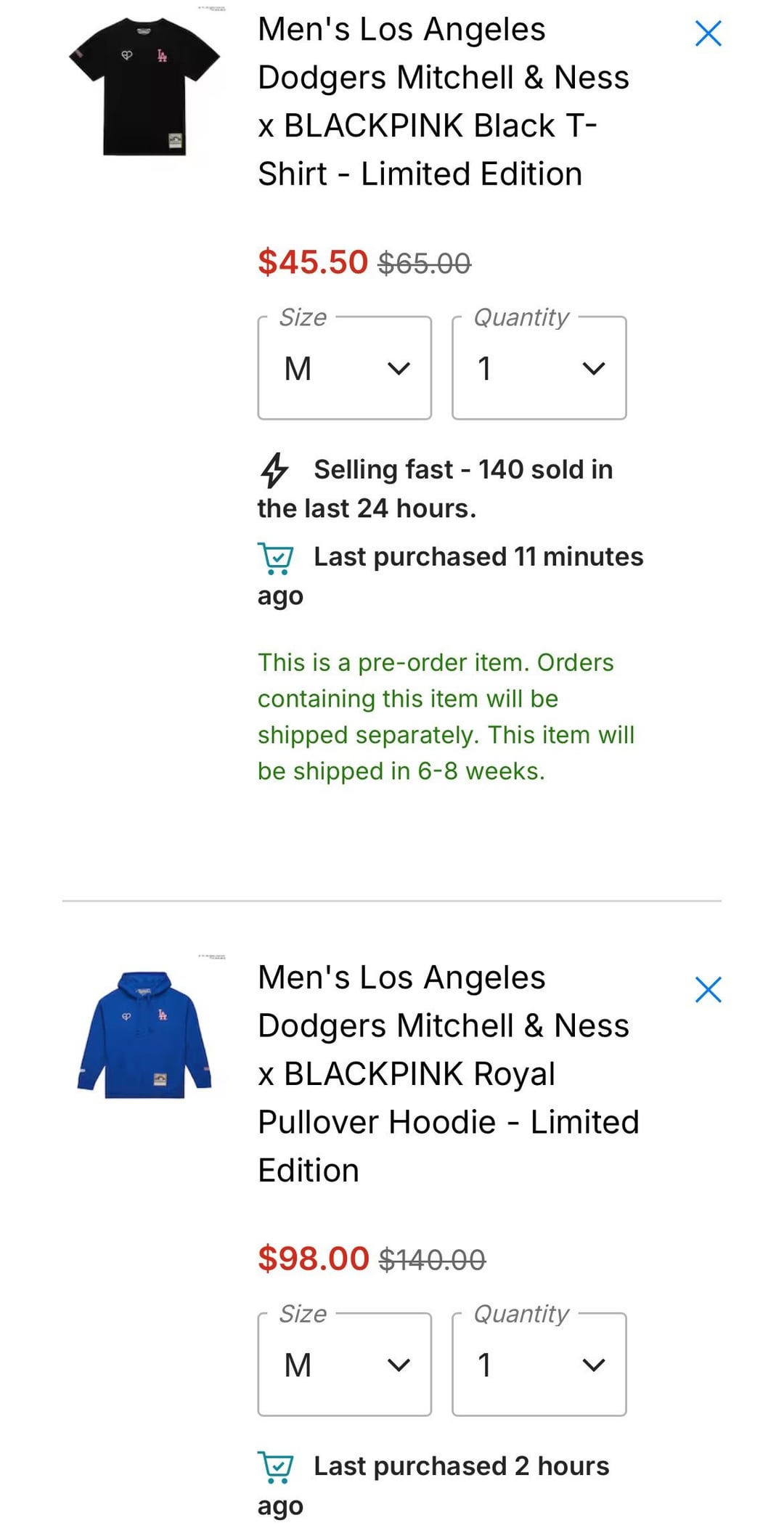The image size is (784, 1528).
Task: Expand the T-shirt Quantity dropdown
Action: (x=539, y=368)
